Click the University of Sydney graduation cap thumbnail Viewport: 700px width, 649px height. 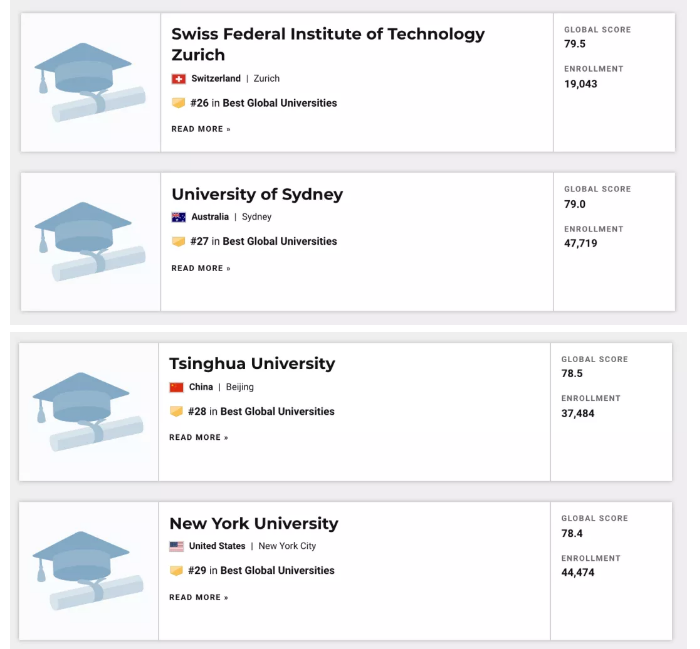[90, 241]
